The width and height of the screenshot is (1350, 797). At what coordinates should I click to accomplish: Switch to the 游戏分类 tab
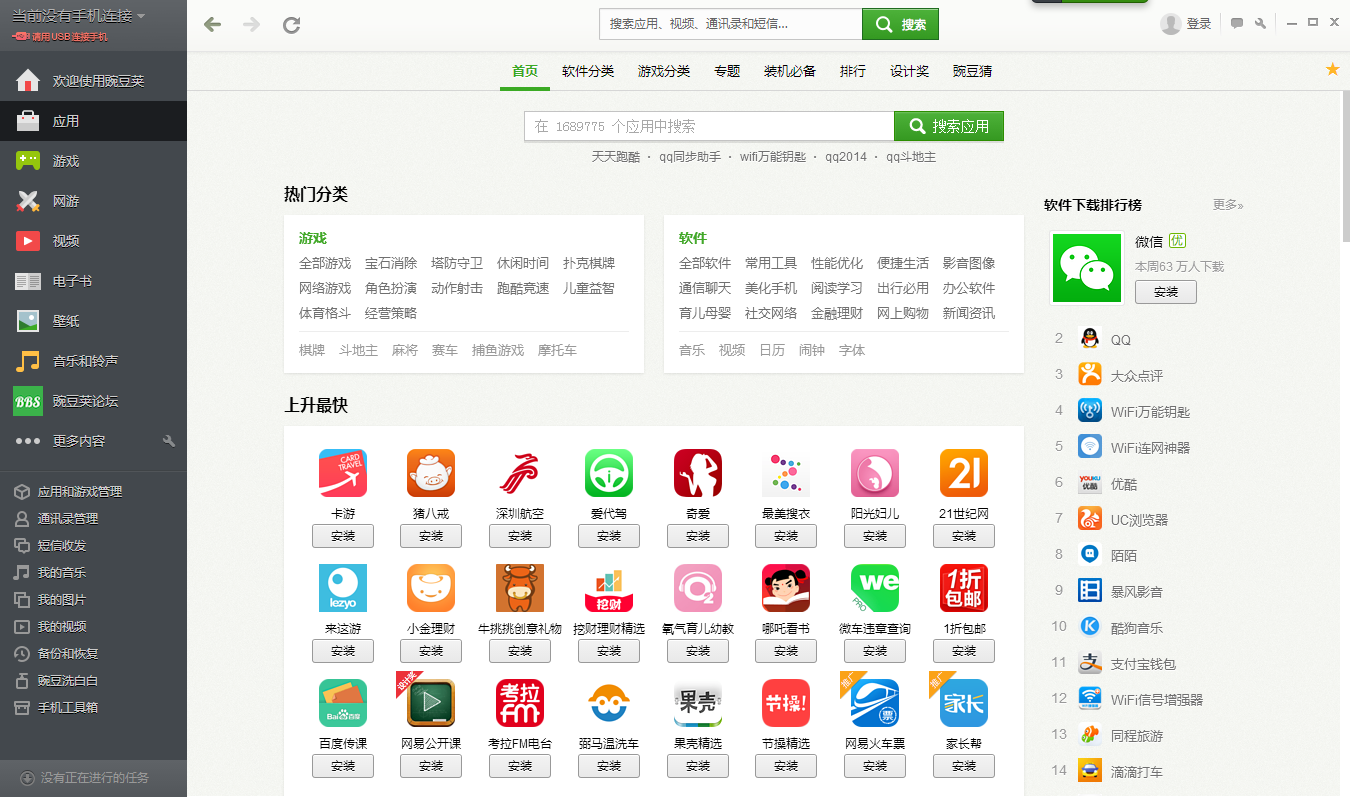pos(664,71)
